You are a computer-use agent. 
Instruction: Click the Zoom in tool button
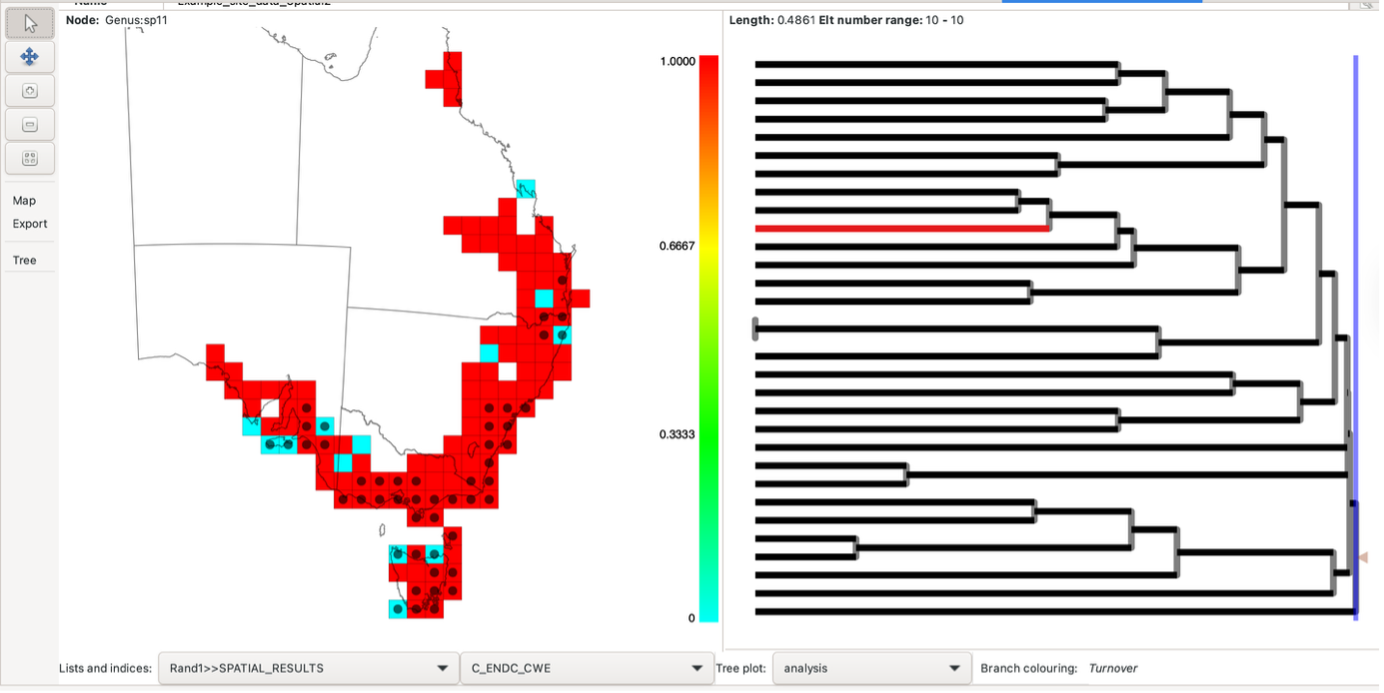click(29, 91)
